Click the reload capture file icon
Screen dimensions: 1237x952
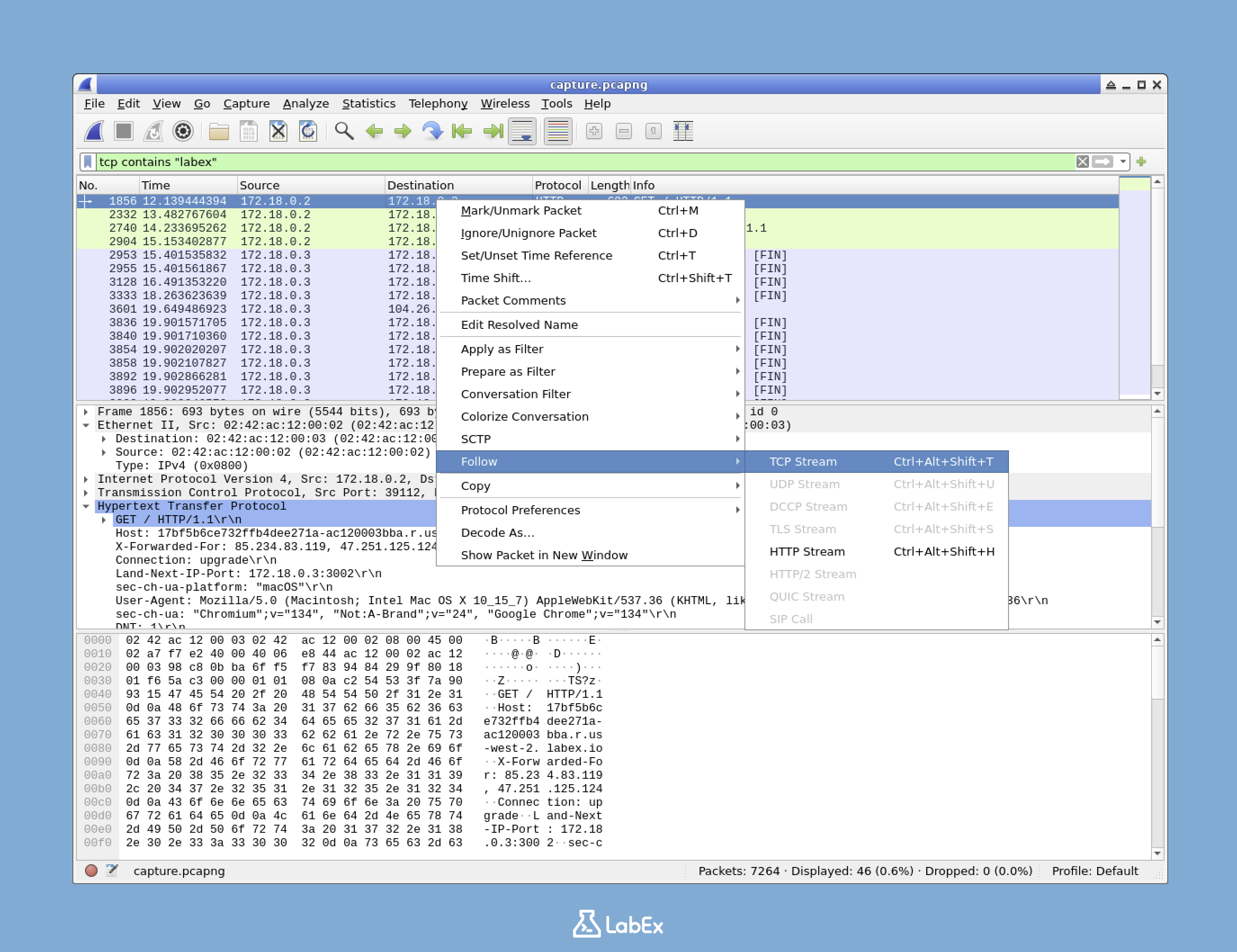[308, 131]
